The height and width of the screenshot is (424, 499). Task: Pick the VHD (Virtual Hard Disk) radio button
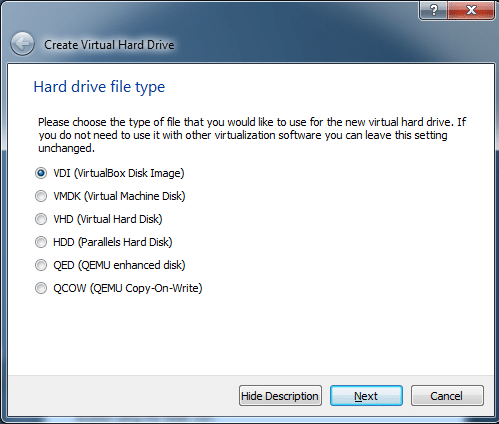coord(41,219)
